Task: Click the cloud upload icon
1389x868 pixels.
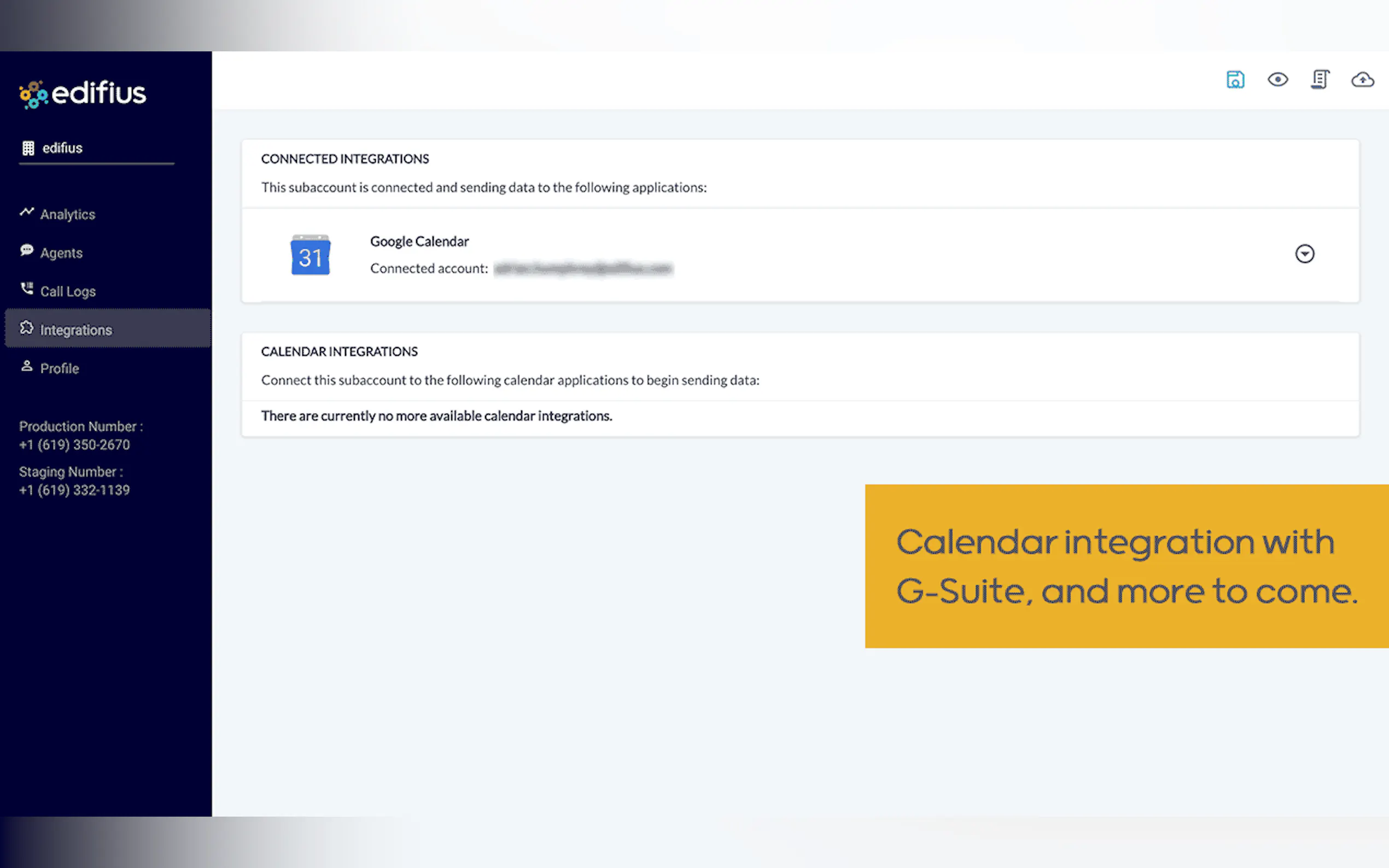Action: [x=1362, y=79]
